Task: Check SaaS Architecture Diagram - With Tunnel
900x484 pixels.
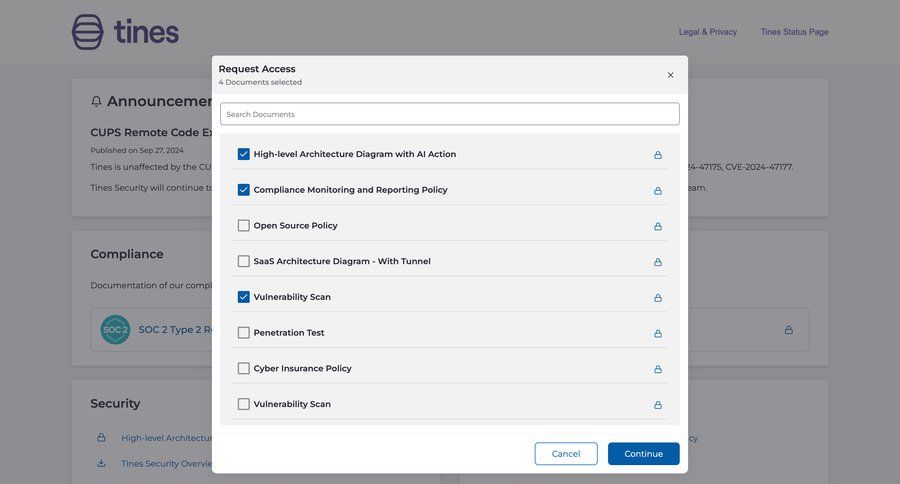Action: [243, 261]
